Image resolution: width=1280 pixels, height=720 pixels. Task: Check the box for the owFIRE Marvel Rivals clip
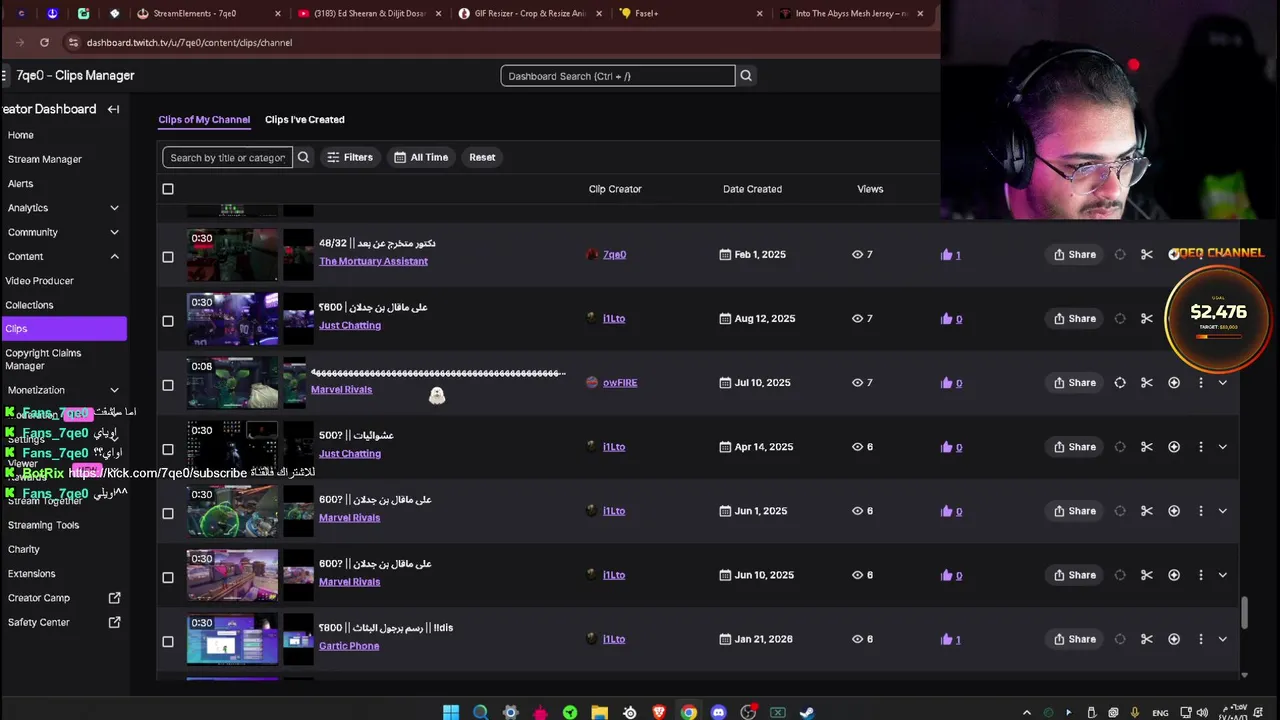coord(168,385)
